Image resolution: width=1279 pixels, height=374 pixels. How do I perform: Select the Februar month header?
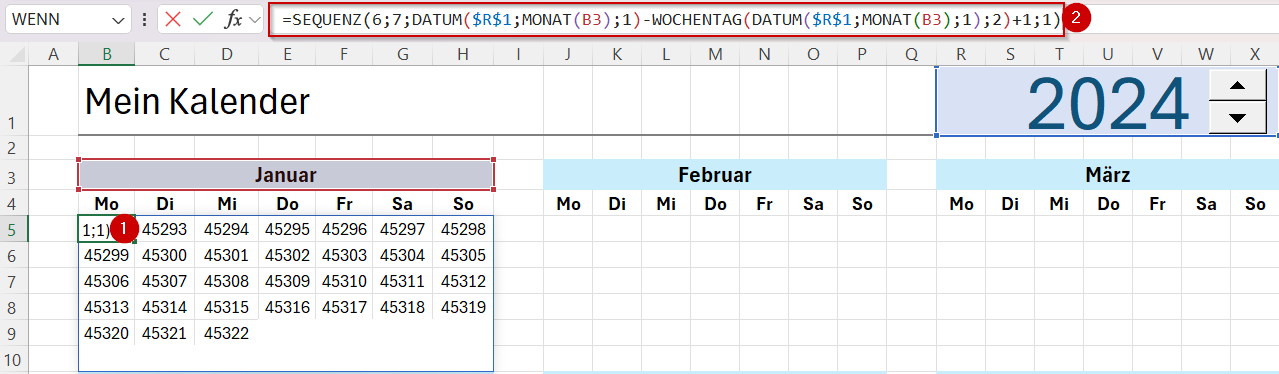pyautogui.click(x=715, y=175)
